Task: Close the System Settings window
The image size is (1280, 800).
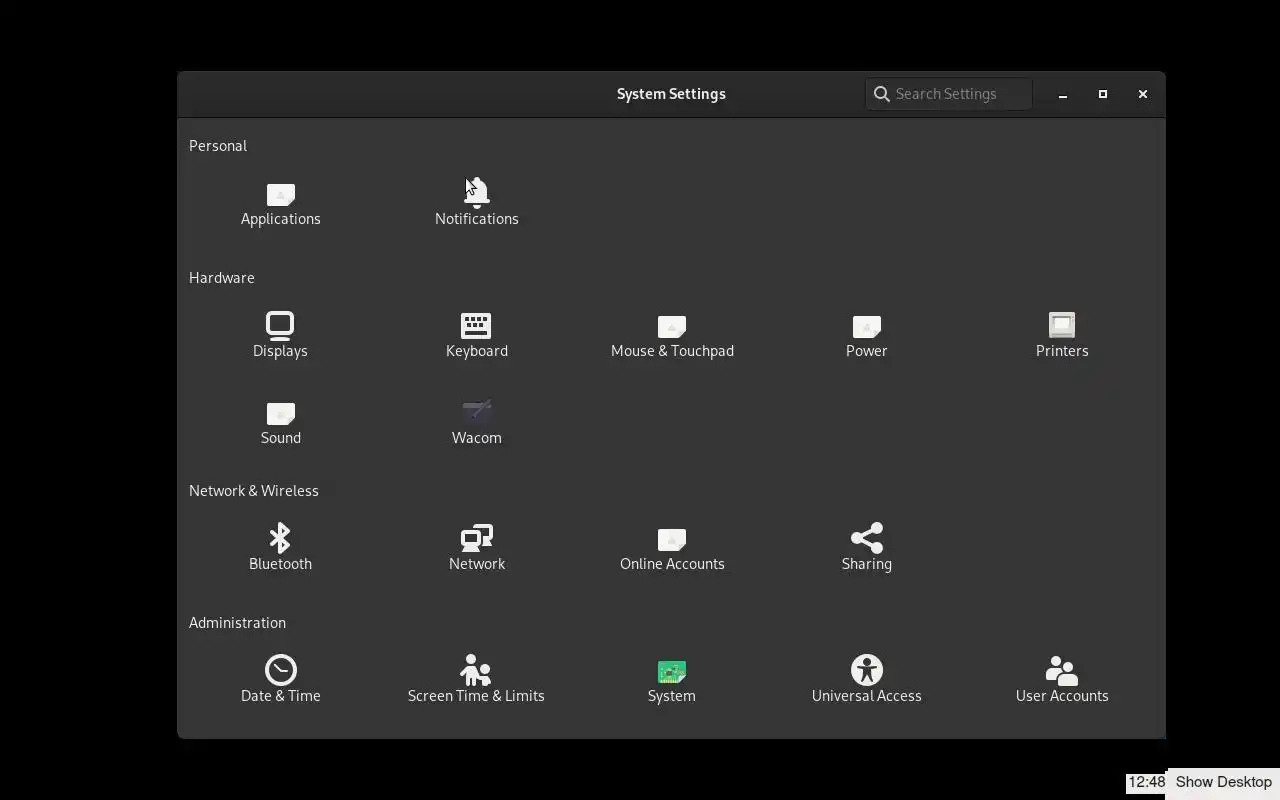Action: click(x=1143, y=94)
